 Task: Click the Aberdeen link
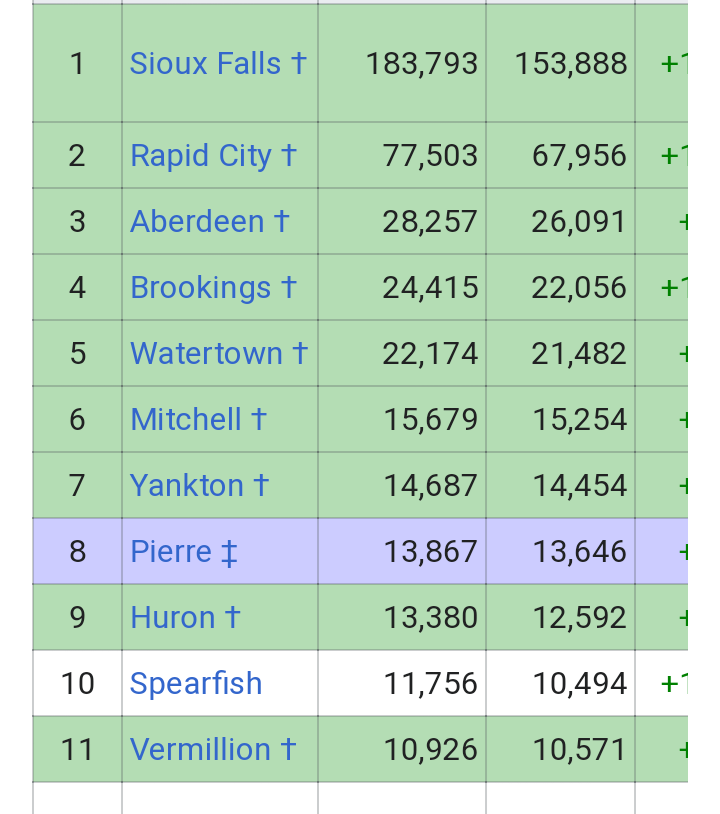[197, 222]
